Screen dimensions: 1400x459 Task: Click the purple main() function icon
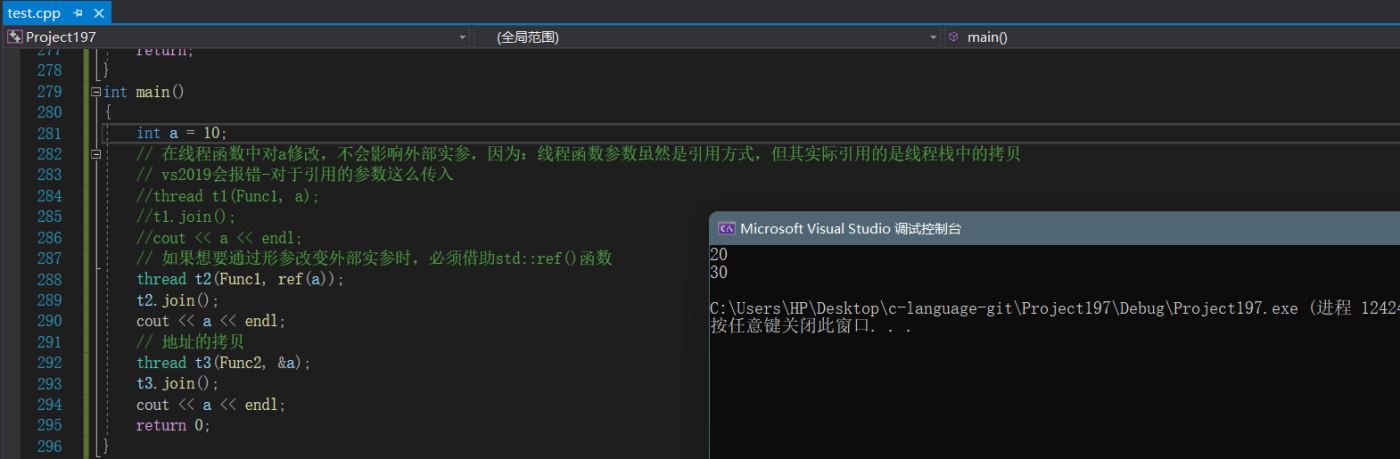[953, 37]
